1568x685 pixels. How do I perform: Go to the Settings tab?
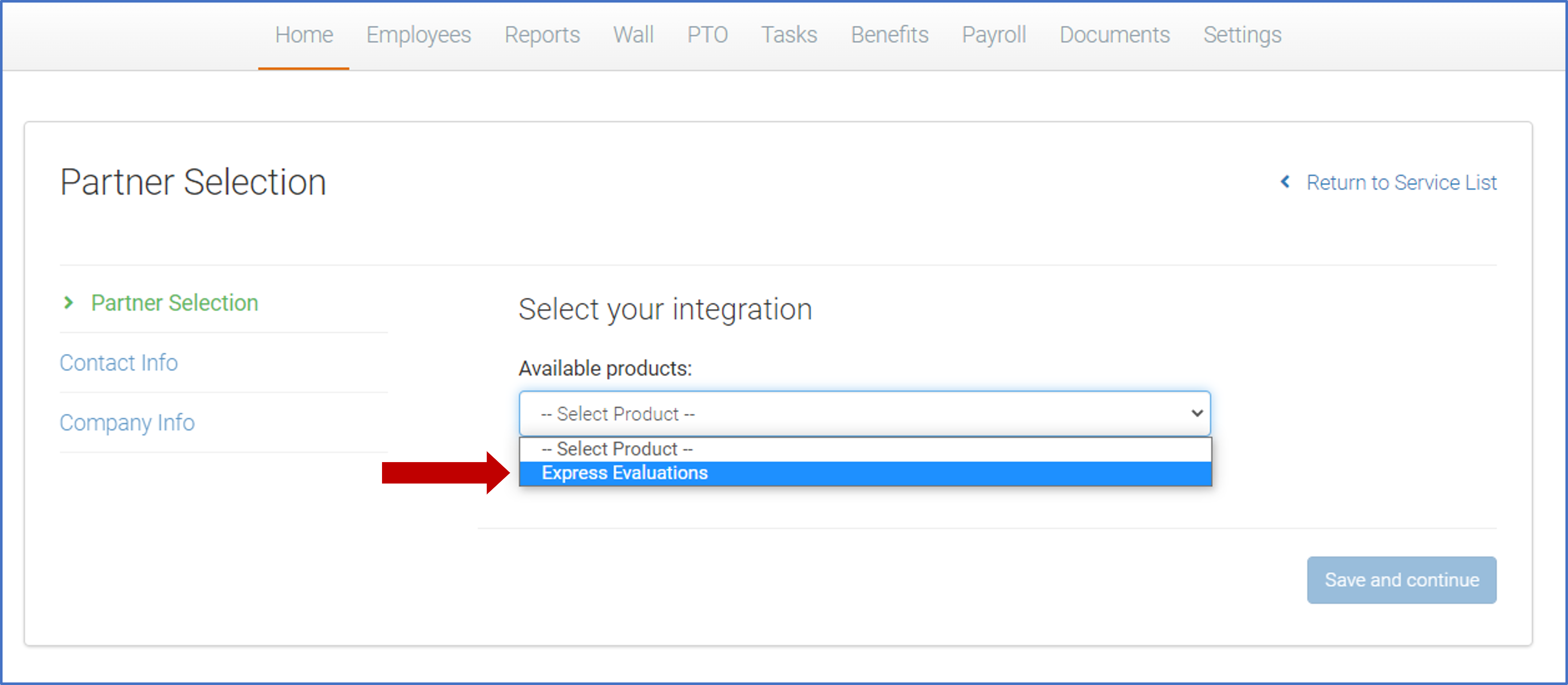1242,35
